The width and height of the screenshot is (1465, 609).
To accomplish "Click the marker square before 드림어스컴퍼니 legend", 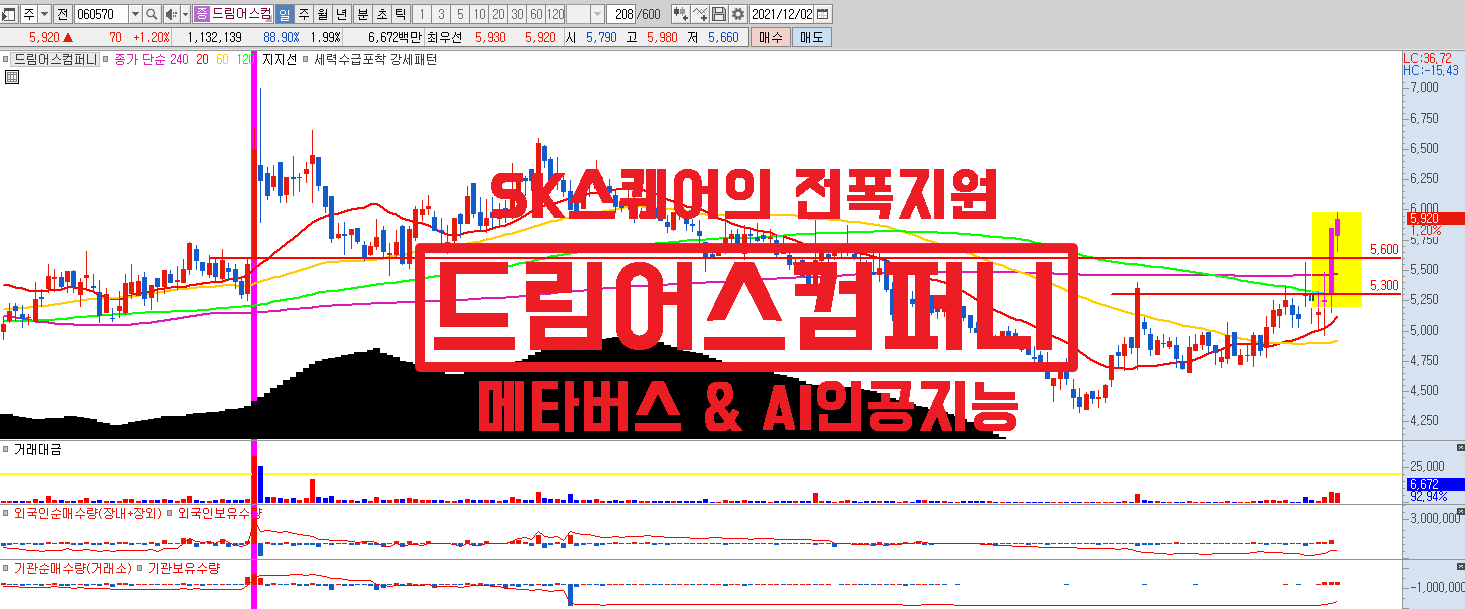I will coord(5,60).
